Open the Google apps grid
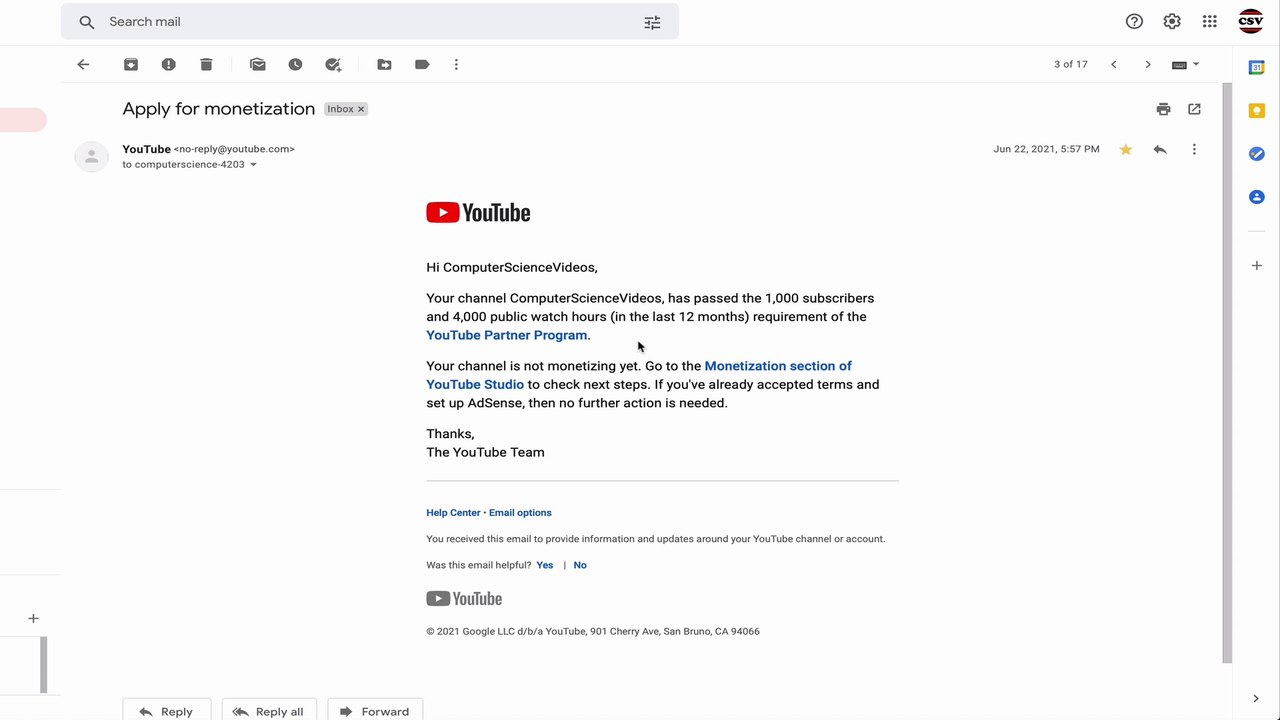 point(1210,22)
